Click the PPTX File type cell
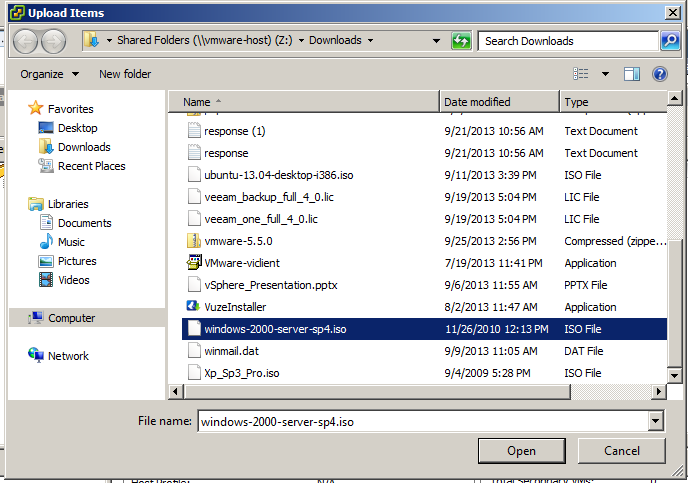 point(585,285)
